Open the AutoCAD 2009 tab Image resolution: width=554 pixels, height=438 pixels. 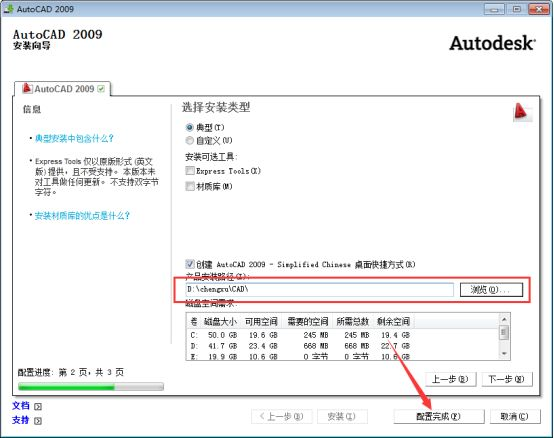[63, 89]
